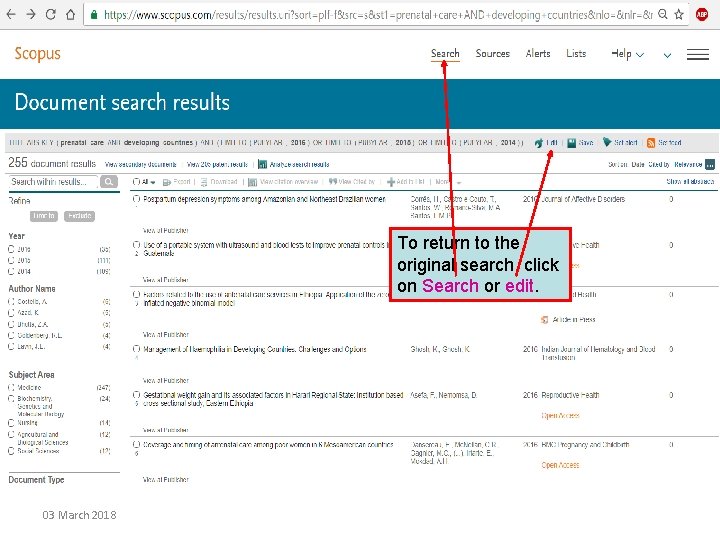
Task: Open the Coverage and timing of antenatal care article
Action: point(268,445)
